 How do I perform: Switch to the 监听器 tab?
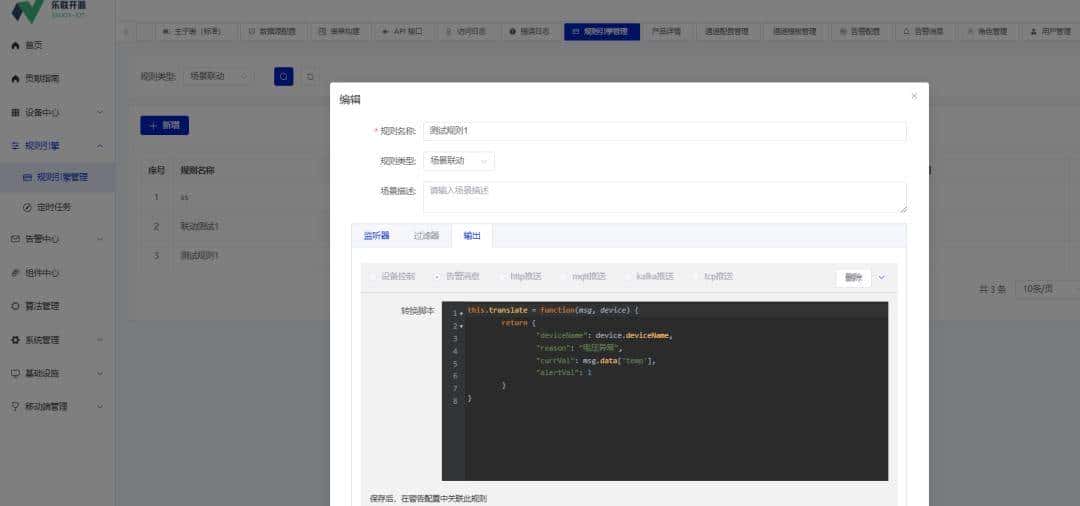376,235
